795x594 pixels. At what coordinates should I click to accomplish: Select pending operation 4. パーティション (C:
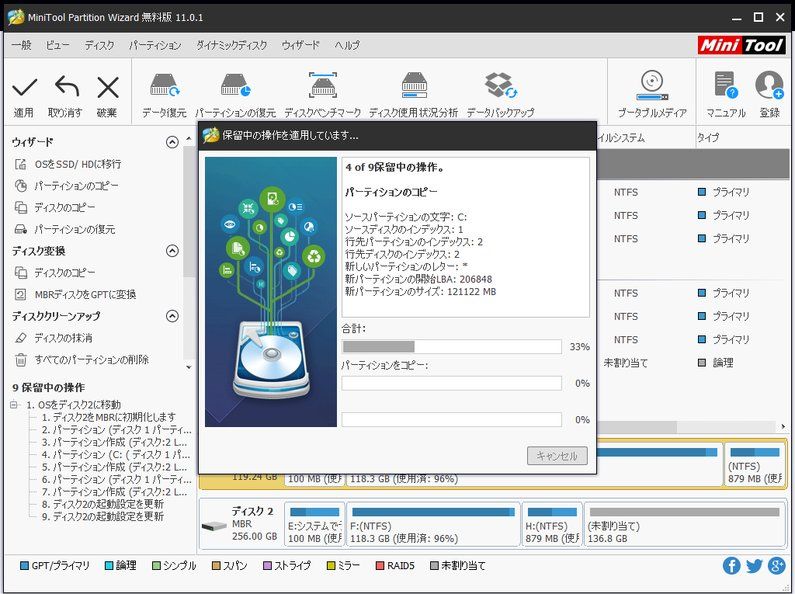tap(116, 455)
